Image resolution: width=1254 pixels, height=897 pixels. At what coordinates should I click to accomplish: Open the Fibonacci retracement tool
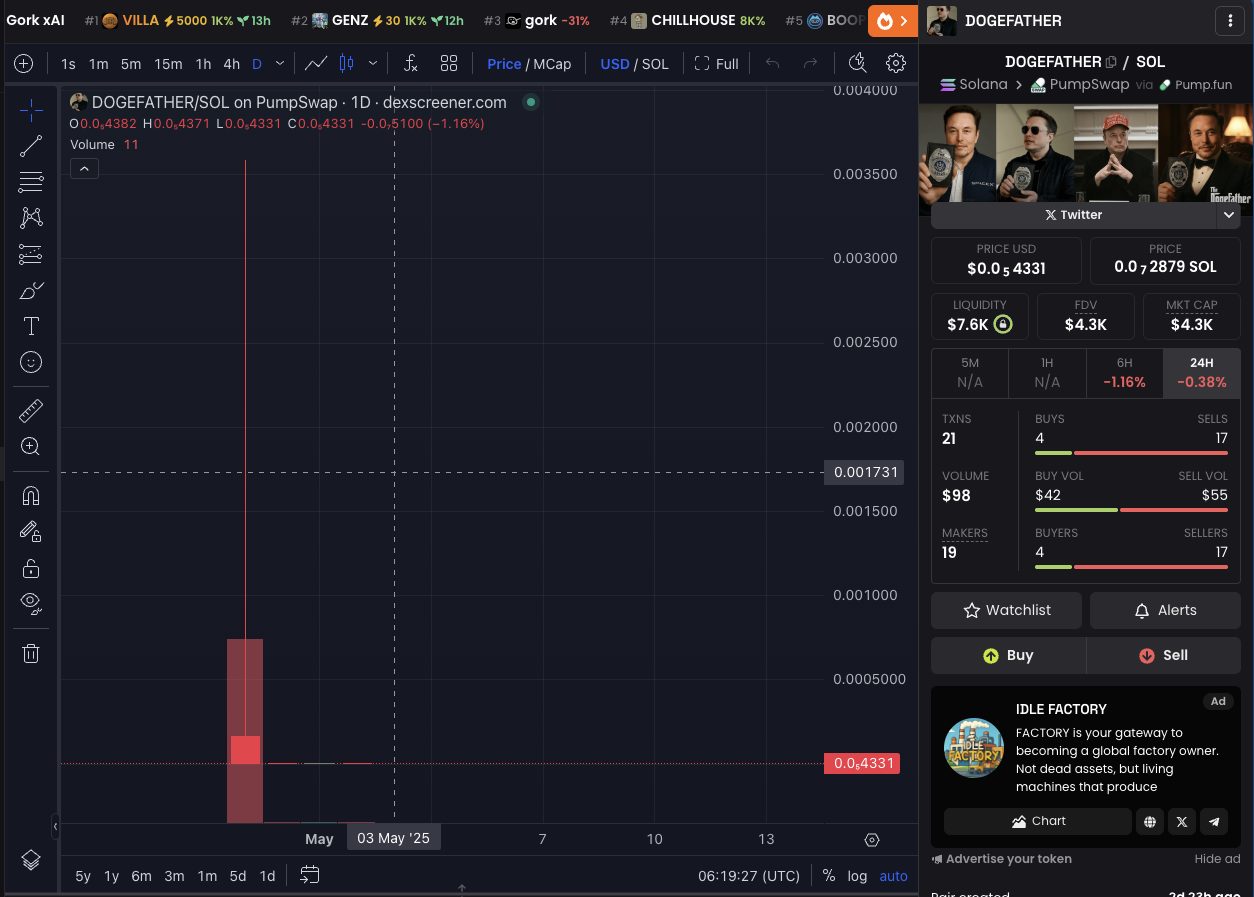pyautogui.click(x=31, y=182)
